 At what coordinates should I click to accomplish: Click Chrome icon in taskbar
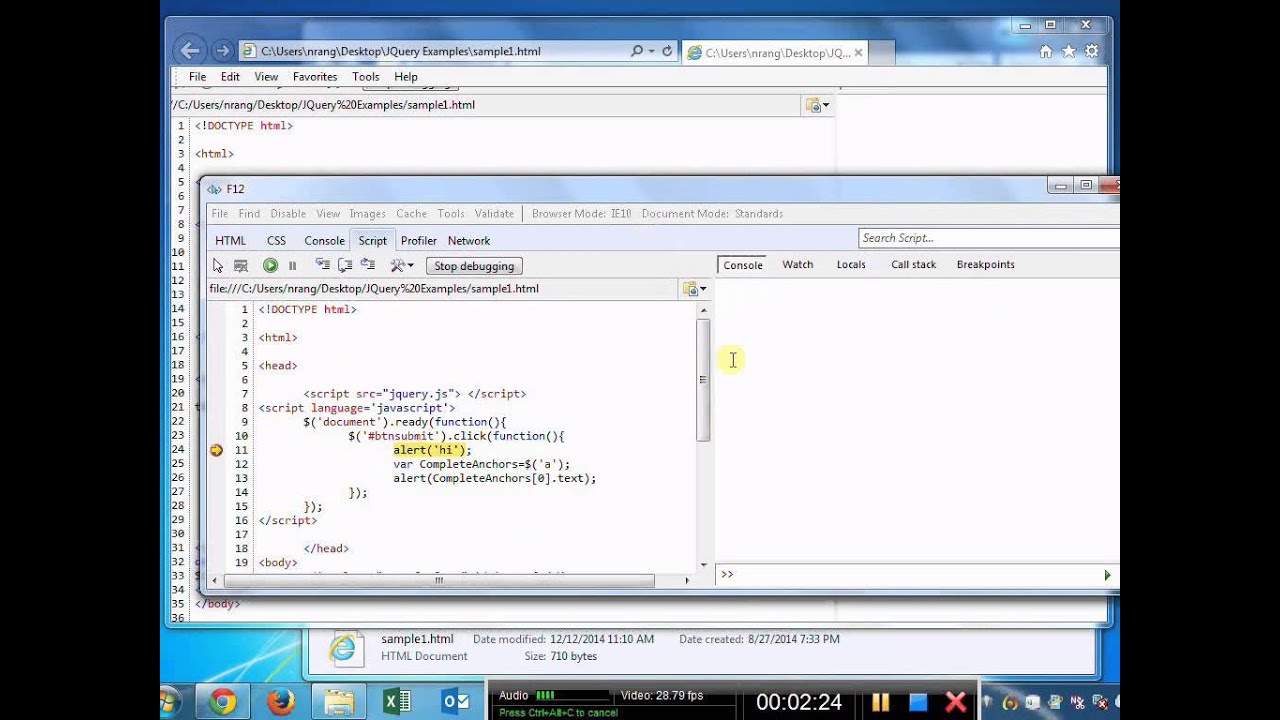point(222,702)
